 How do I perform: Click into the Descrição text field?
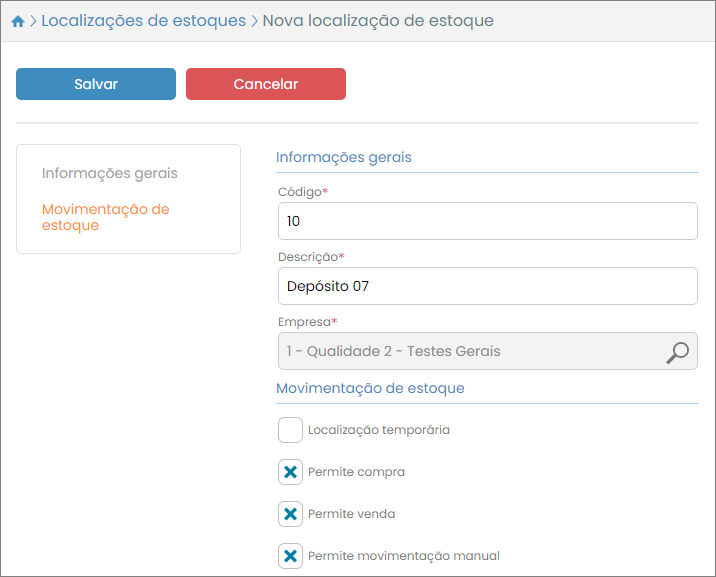pyautogui.click(x=486, y=286)
